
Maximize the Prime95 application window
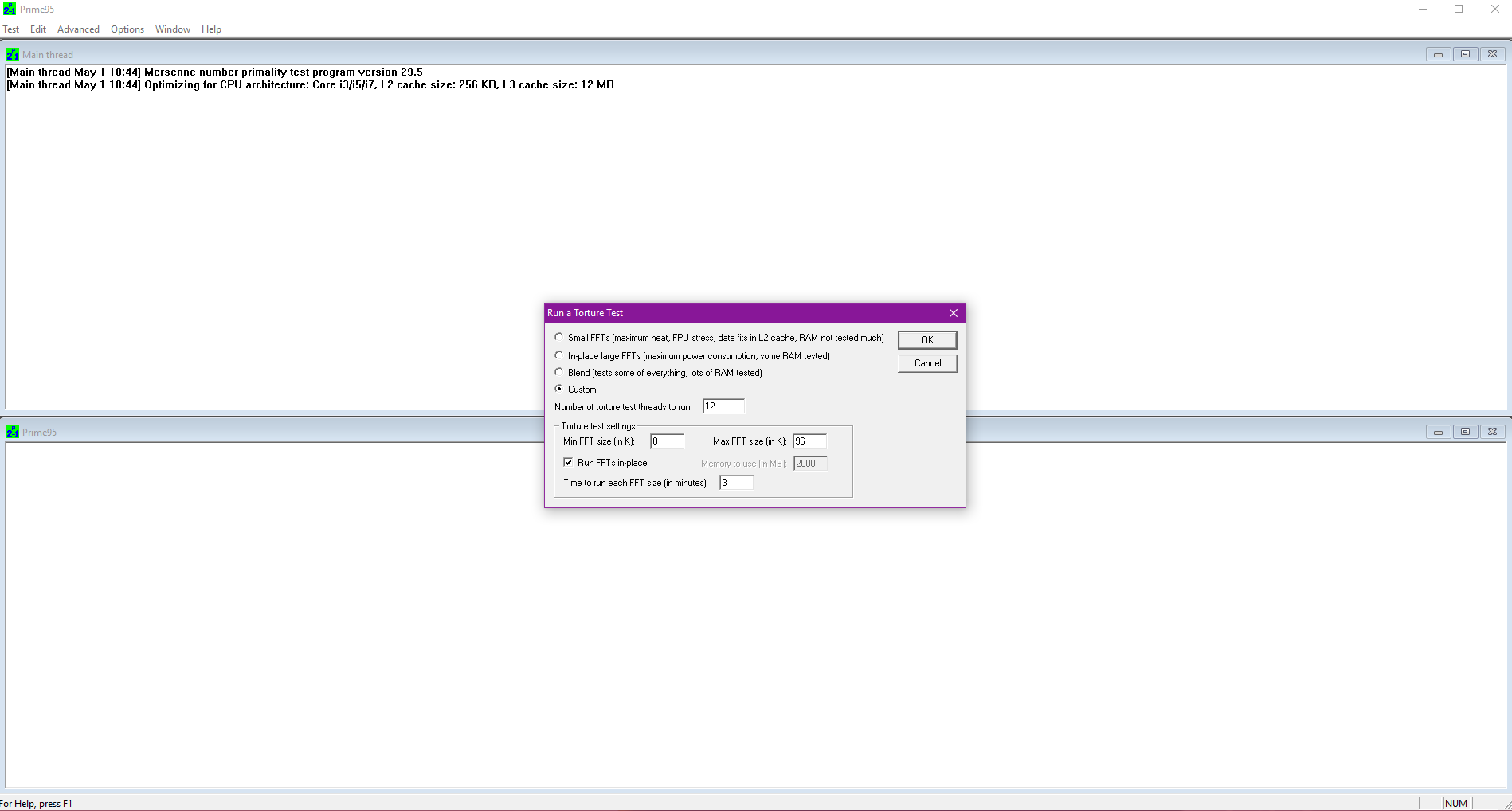[x=1459, y=10]
